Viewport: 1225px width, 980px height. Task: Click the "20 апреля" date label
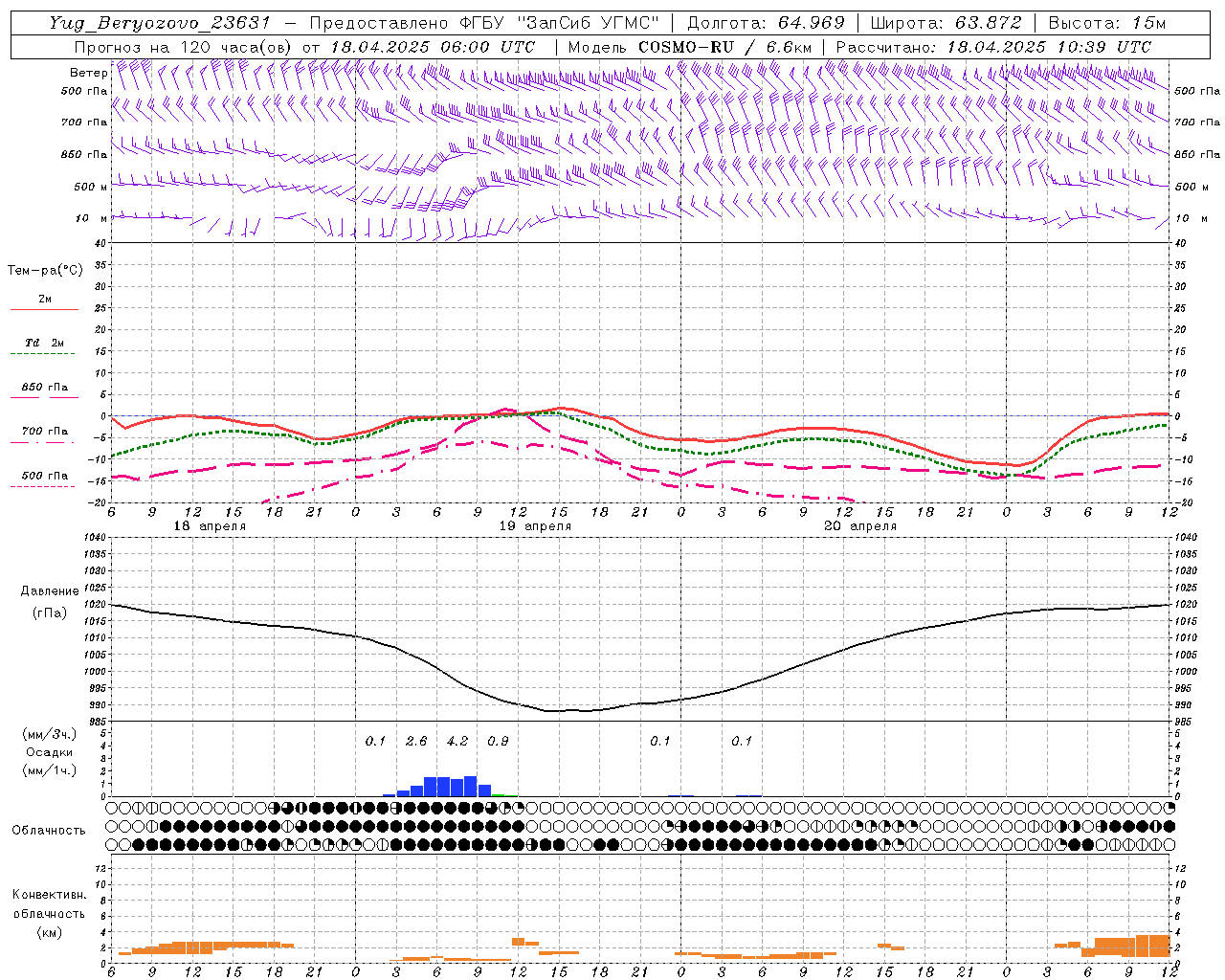pos(860,526)
